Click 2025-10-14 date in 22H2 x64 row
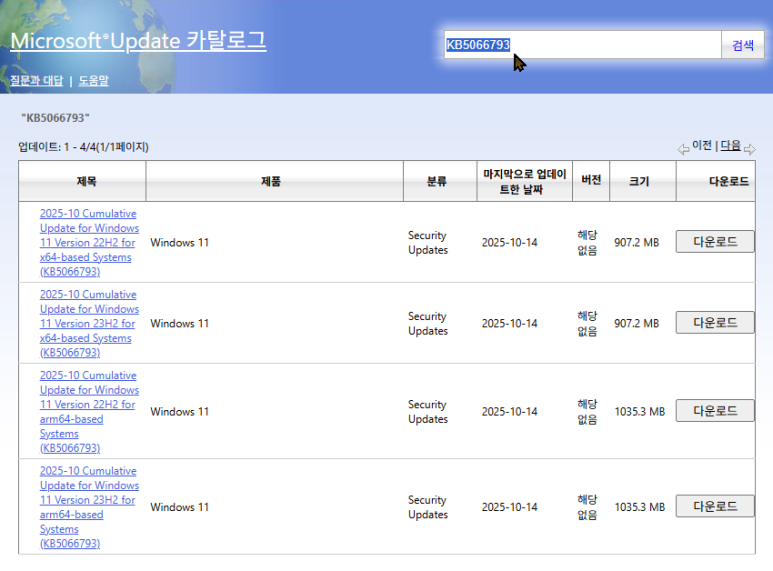This screenshot has width=773, height=571. [509, 243]
